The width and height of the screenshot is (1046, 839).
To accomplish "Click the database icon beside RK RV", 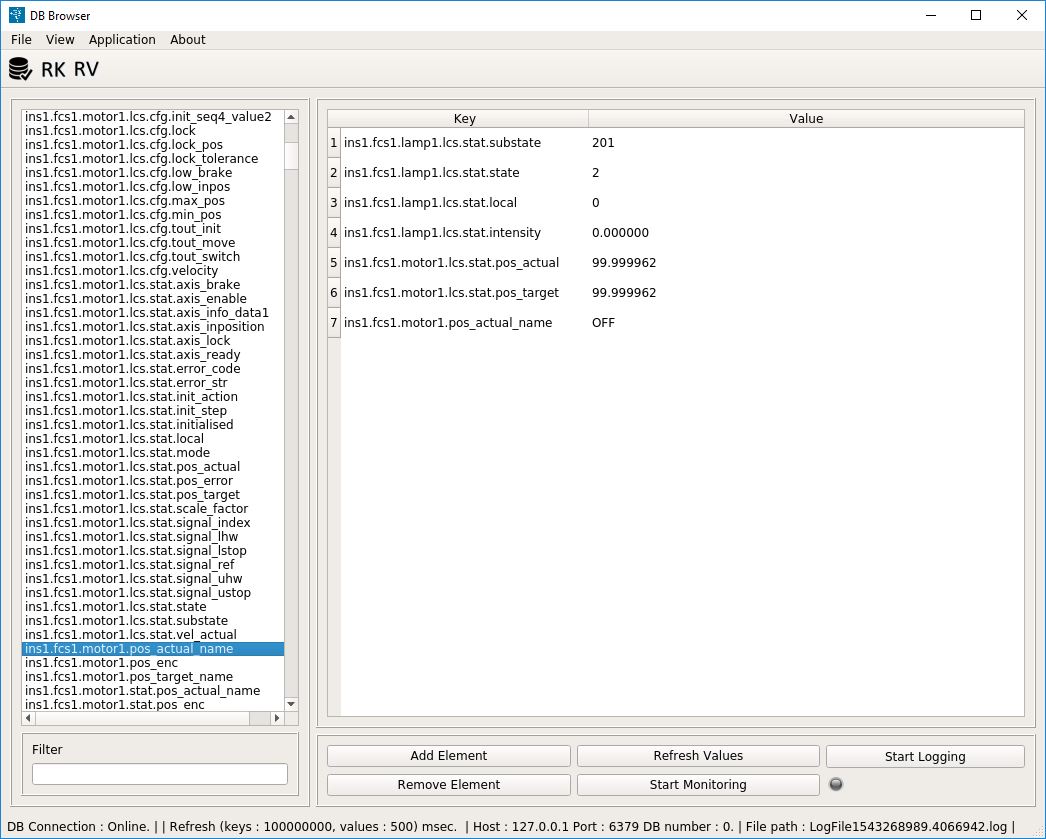I will click(20, 69).
